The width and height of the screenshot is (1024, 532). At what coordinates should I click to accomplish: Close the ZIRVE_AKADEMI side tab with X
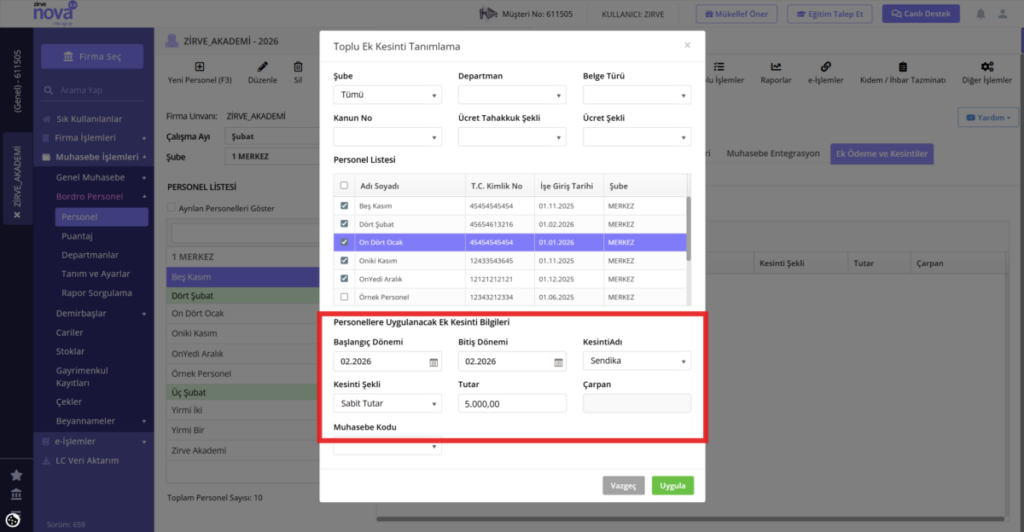[x=17, y=215]
